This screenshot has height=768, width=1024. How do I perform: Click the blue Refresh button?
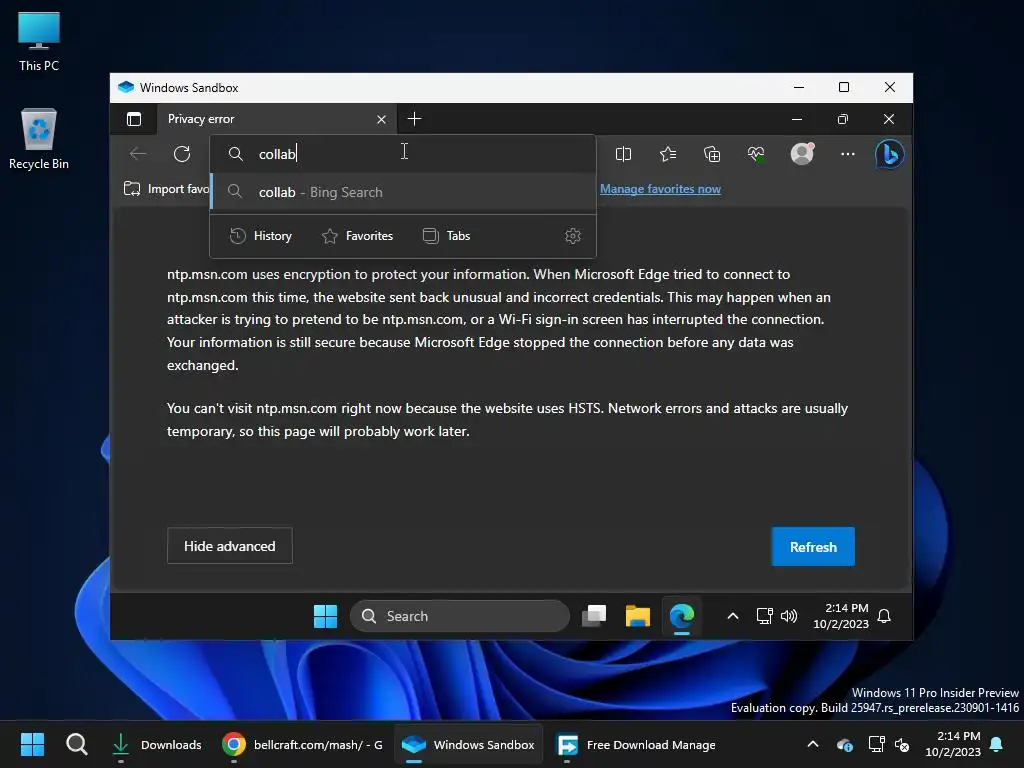[x=813, y=547]
